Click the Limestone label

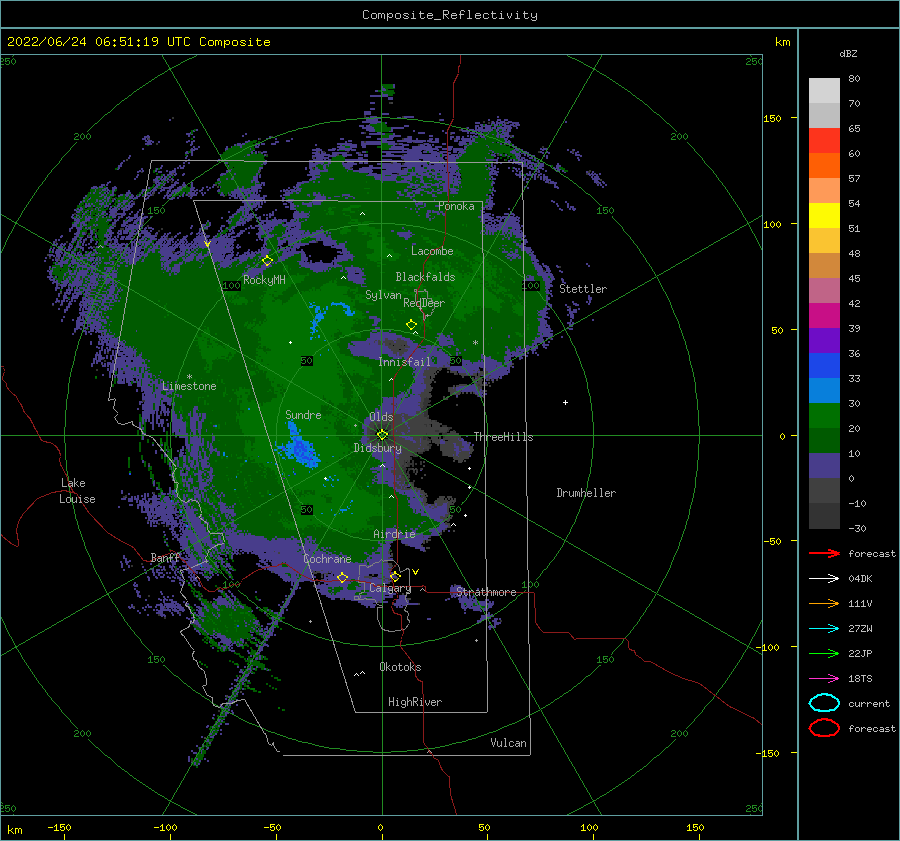click(x=189, y=386)
